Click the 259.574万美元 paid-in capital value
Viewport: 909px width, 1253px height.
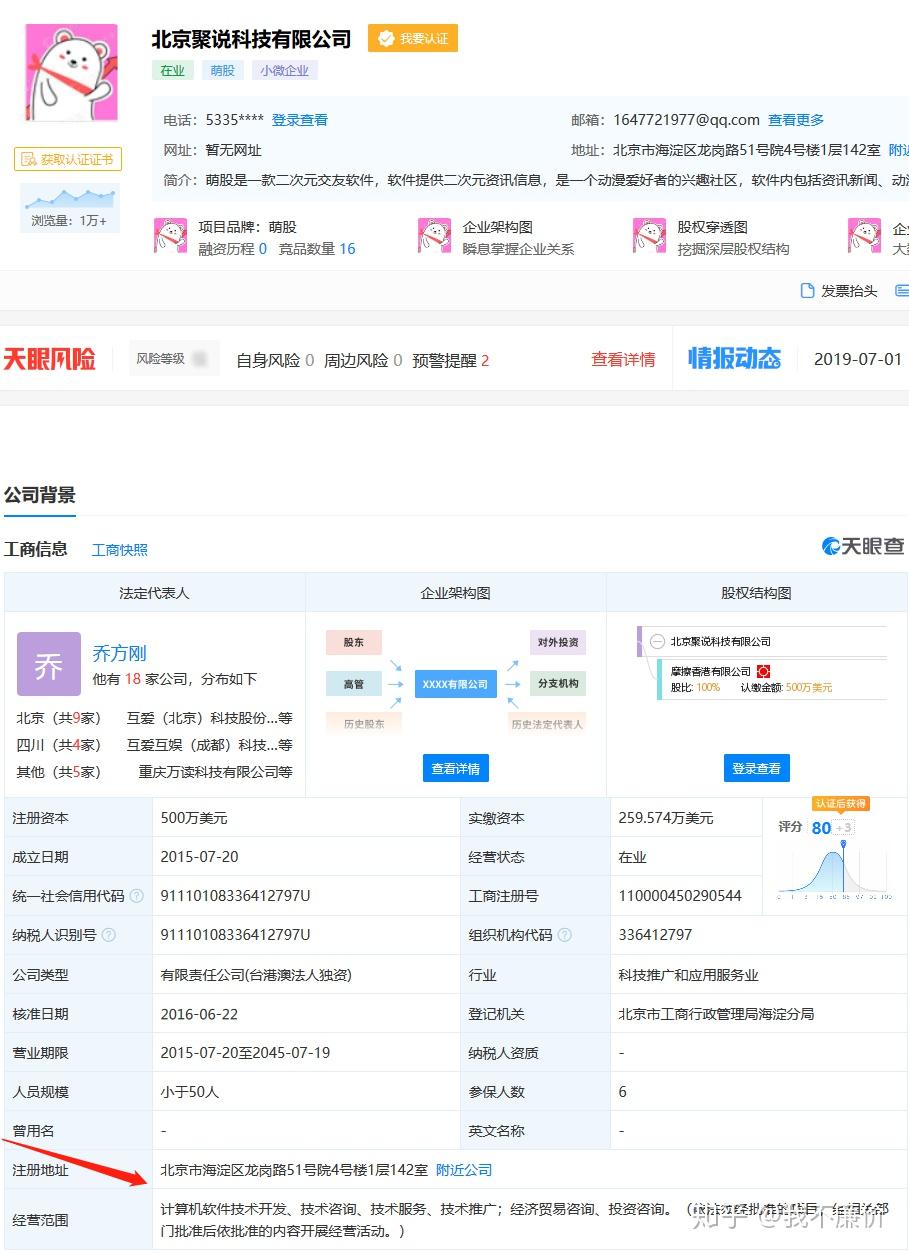666,818
